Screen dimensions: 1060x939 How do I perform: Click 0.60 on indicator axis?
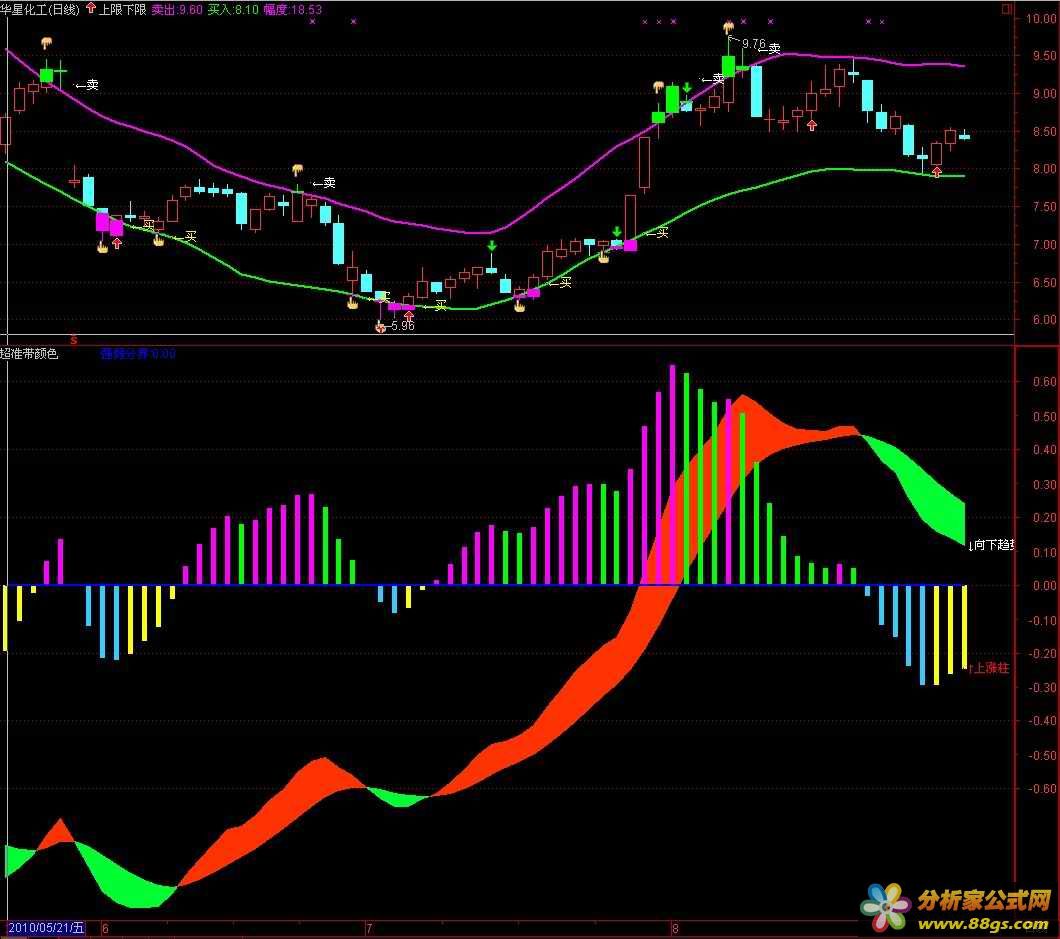pos(1044,381)
